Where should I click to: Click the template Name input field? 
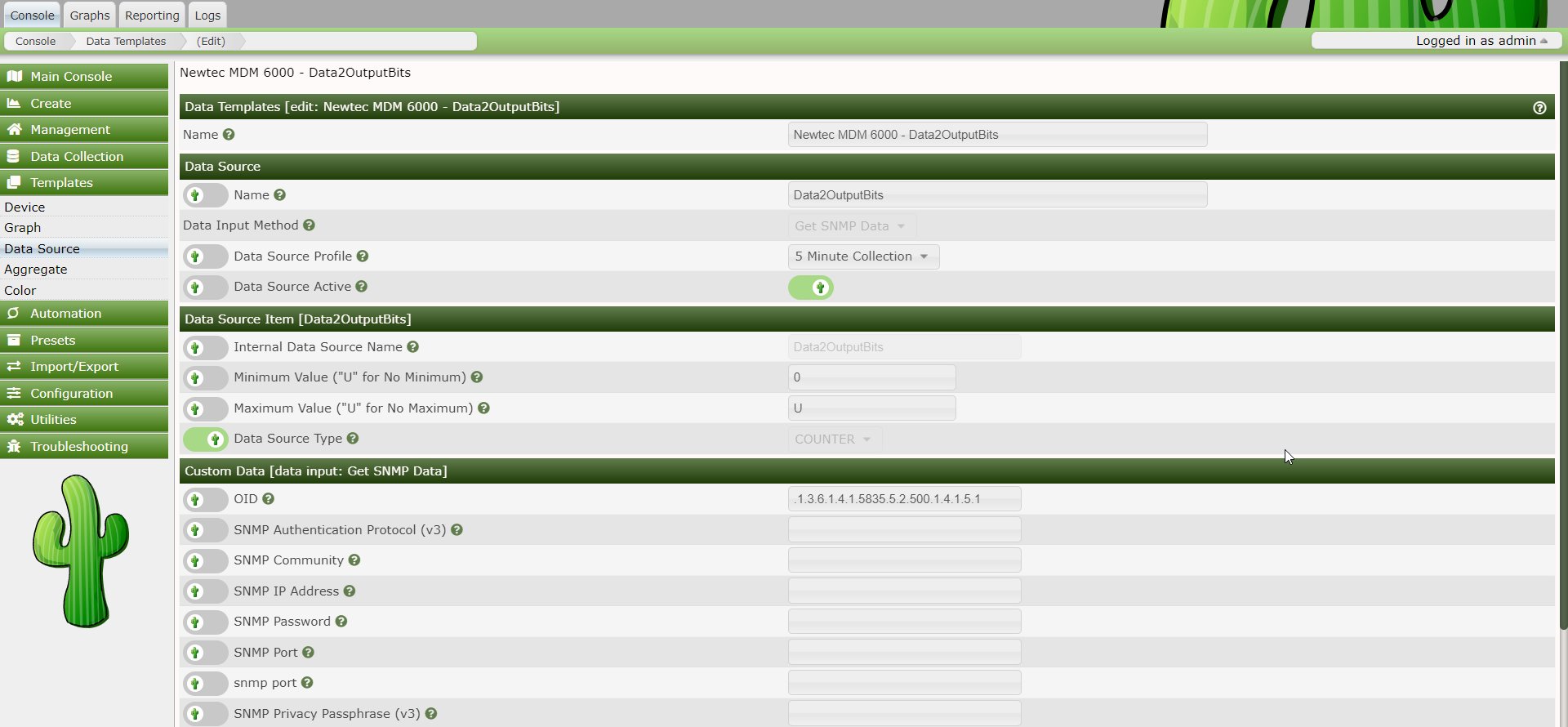point(997,135)
